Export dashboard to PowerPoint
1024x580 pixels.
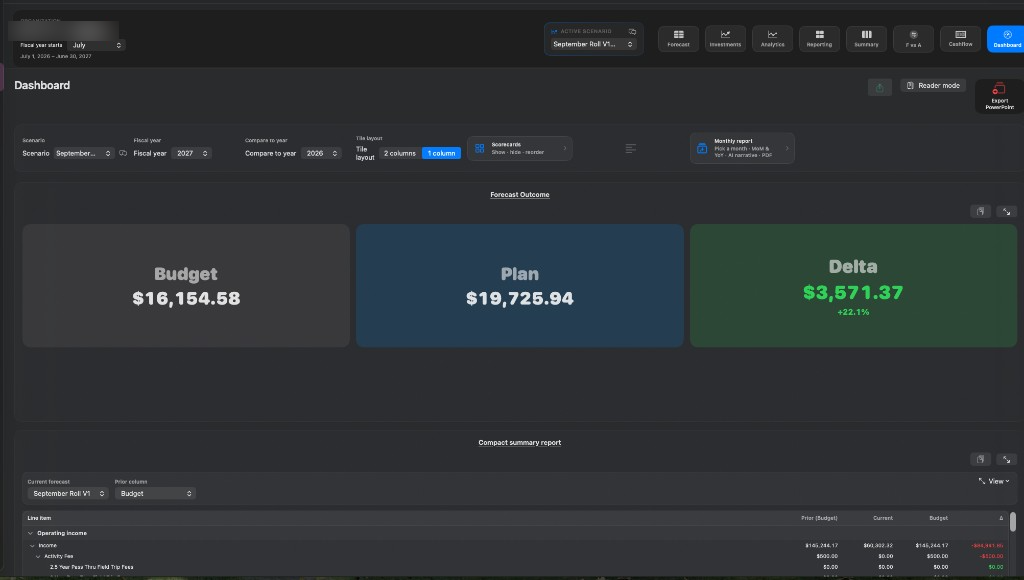[999, 96]
